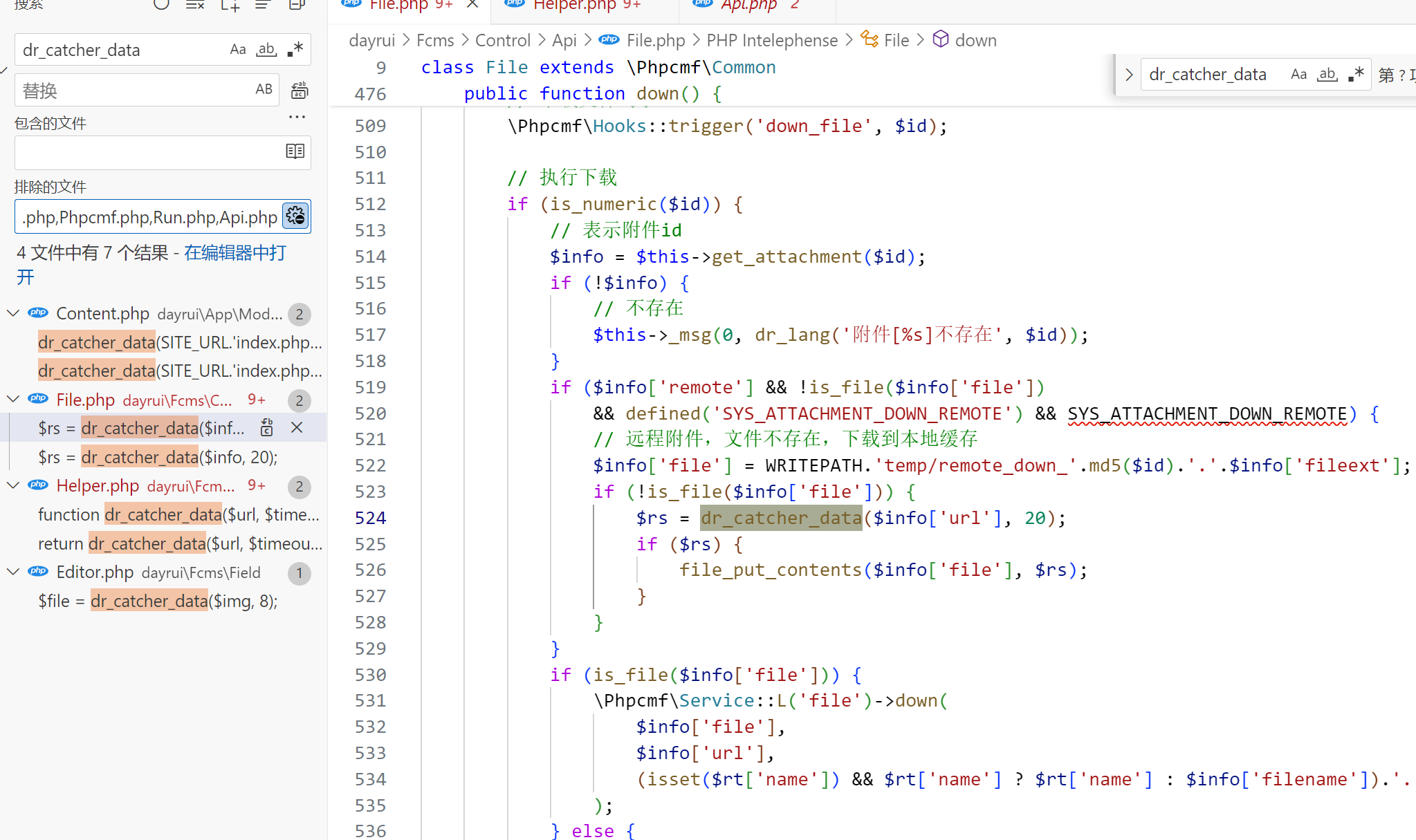Click the Control breadcrumb
The height and width of the screenshot is (840, 1416).
tap(502, 40)
